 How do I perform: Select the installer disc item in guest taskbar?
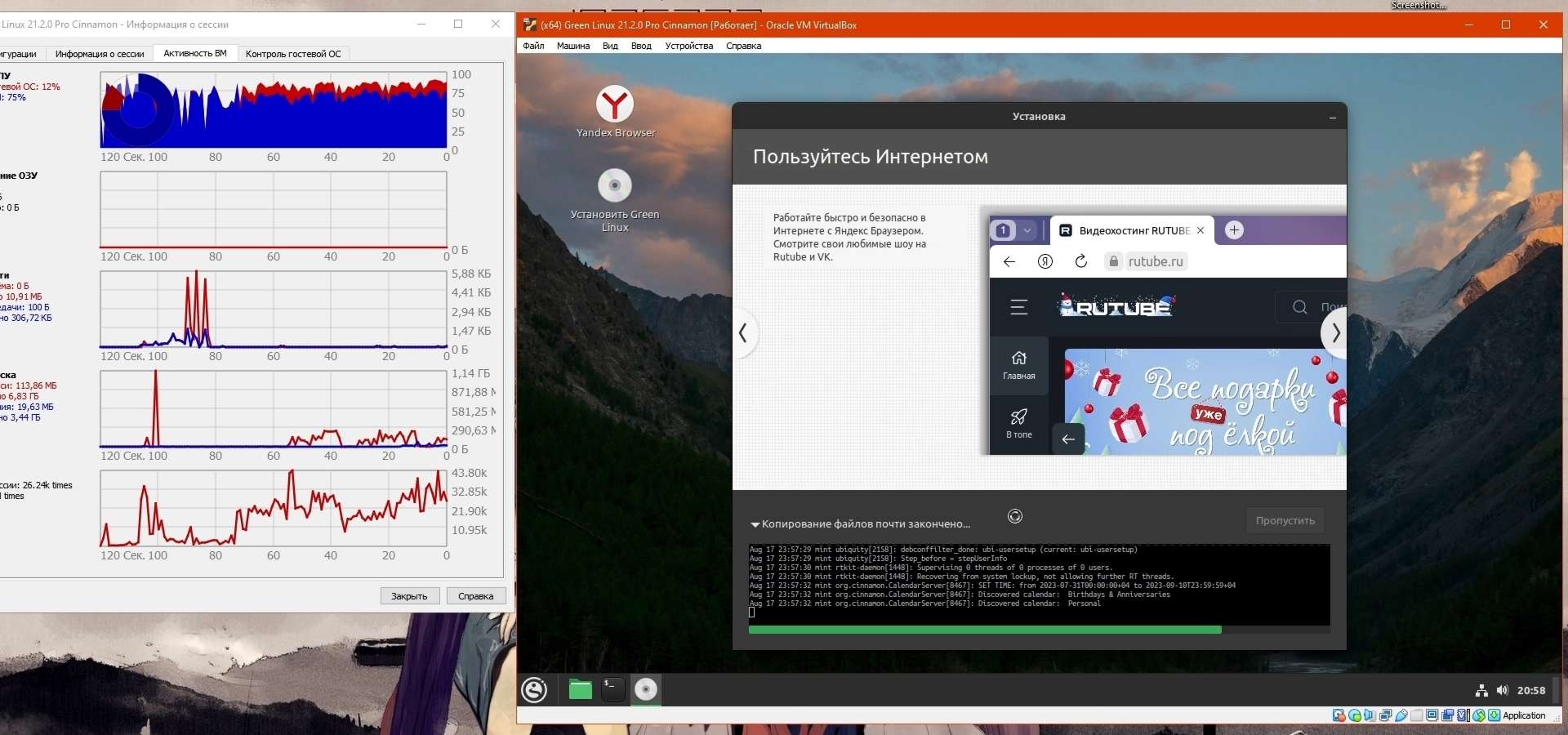[x=646, y=690]
